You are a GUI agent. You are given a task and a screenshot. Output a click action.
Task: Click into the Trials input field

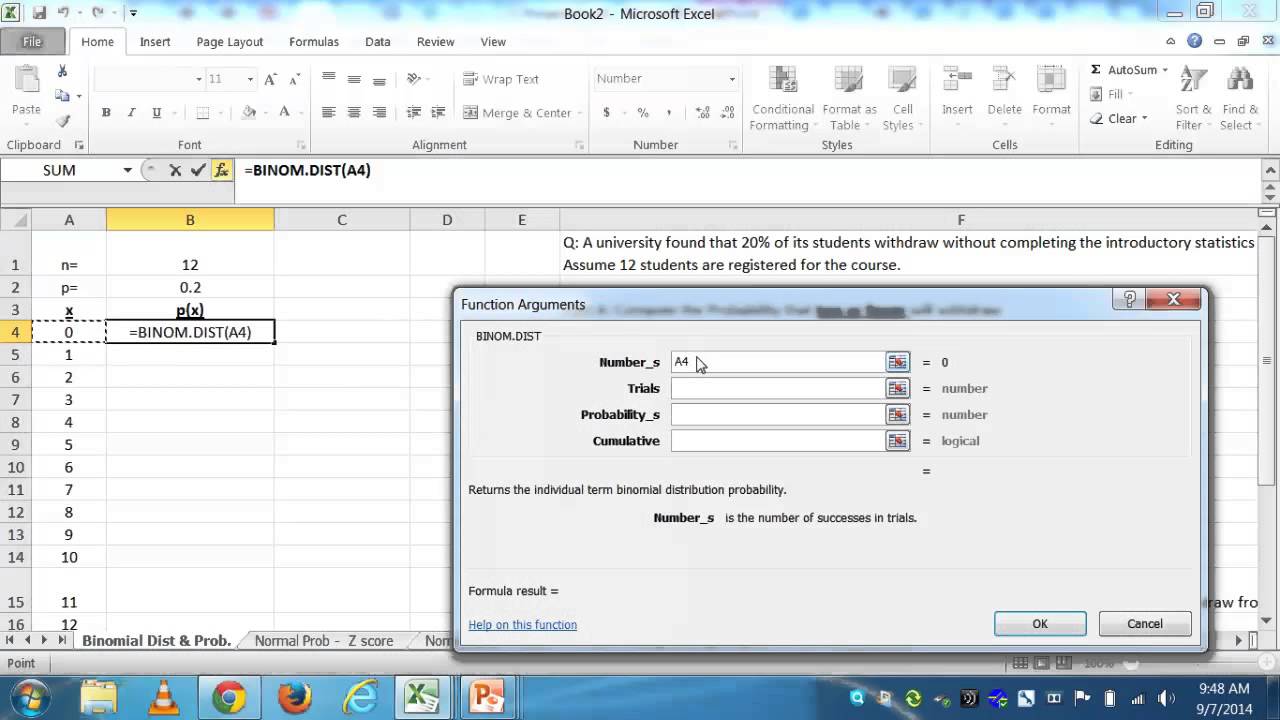(x=778, y=388)
